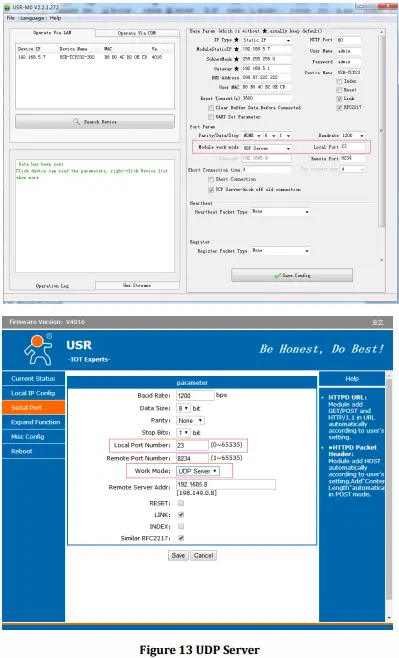This screenshot has height=658, width=399.
Task: Click the Local Port 23 field in USR-M0
Action: [352, 146]
